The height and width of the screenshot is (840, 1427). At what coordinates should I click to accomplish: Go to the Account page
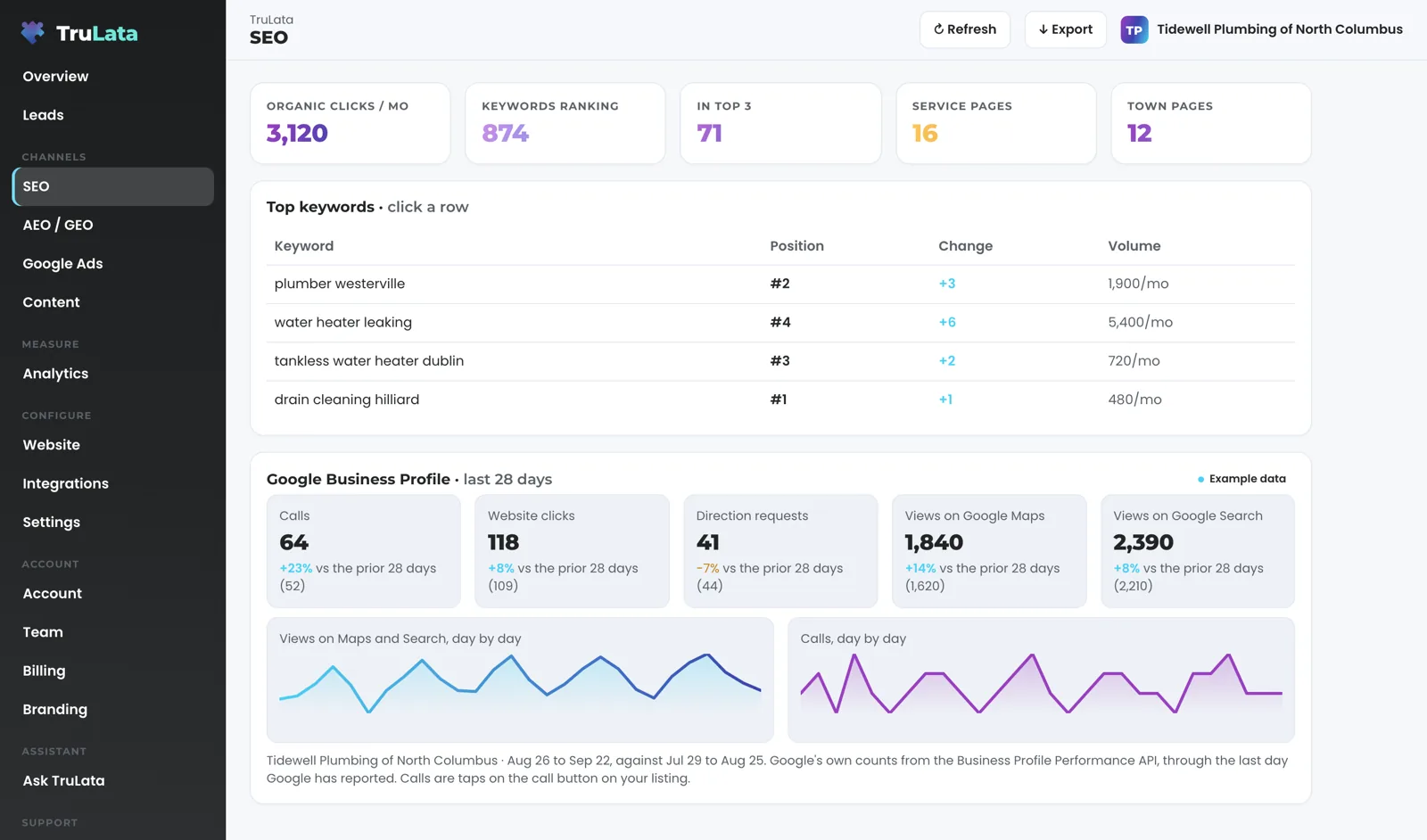point(113,594)
